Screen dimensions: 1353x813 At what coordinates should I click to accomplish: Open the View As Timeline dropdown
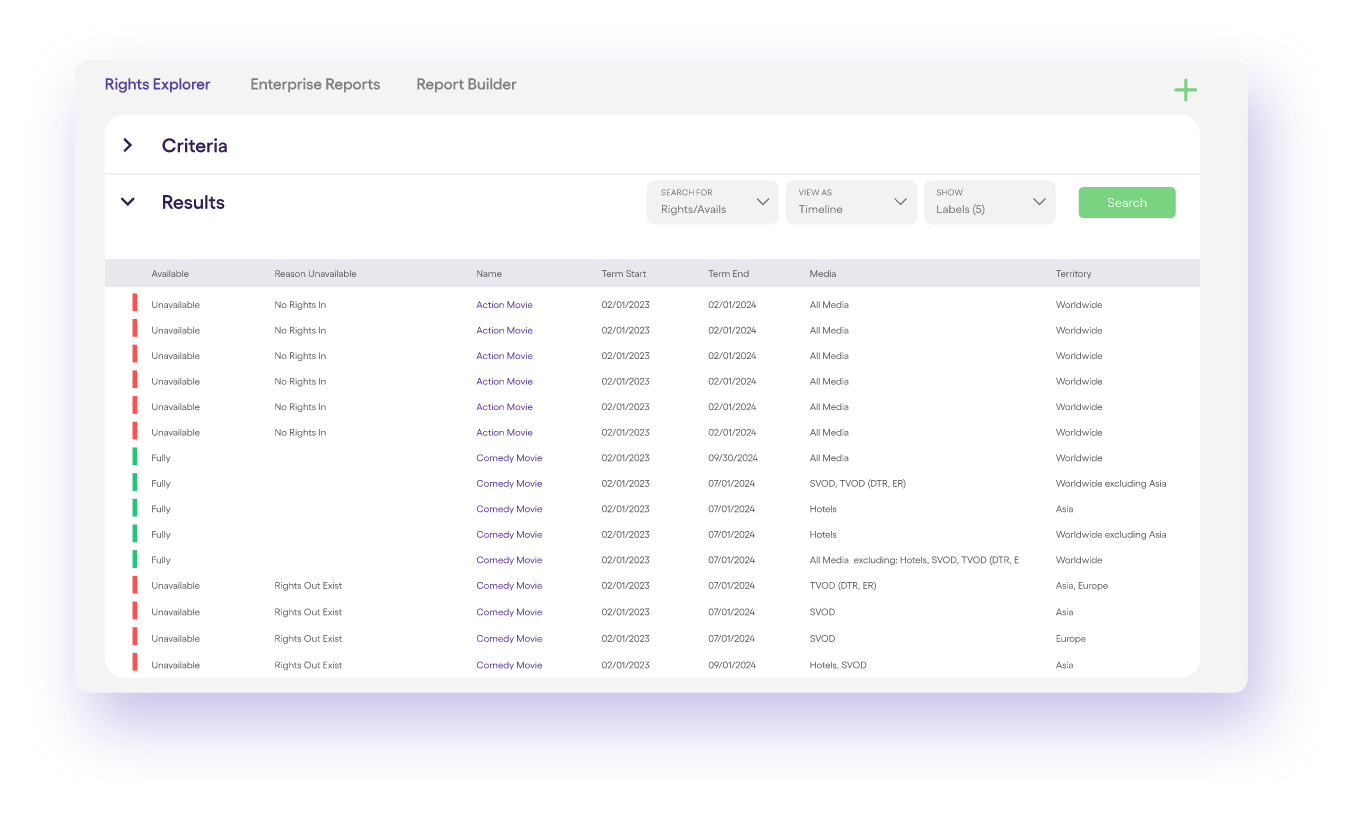coord(851,202)
